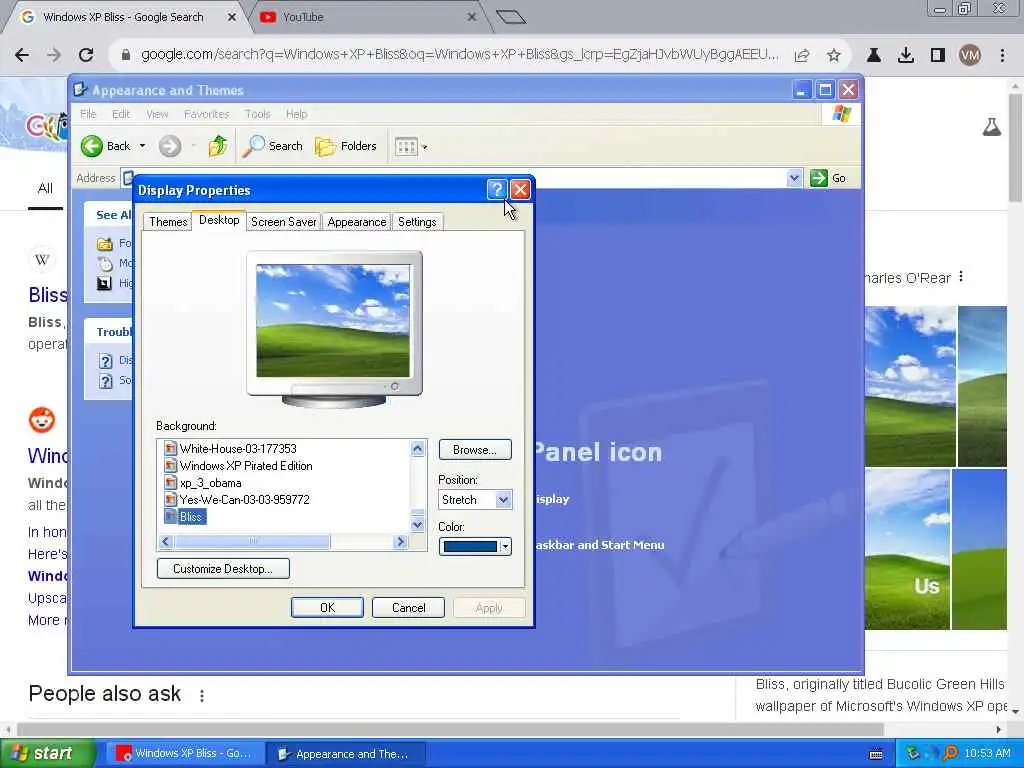Open Chrome side panel icon
The width and height of the screenshot is (1024, 768).
pos(938,56)
